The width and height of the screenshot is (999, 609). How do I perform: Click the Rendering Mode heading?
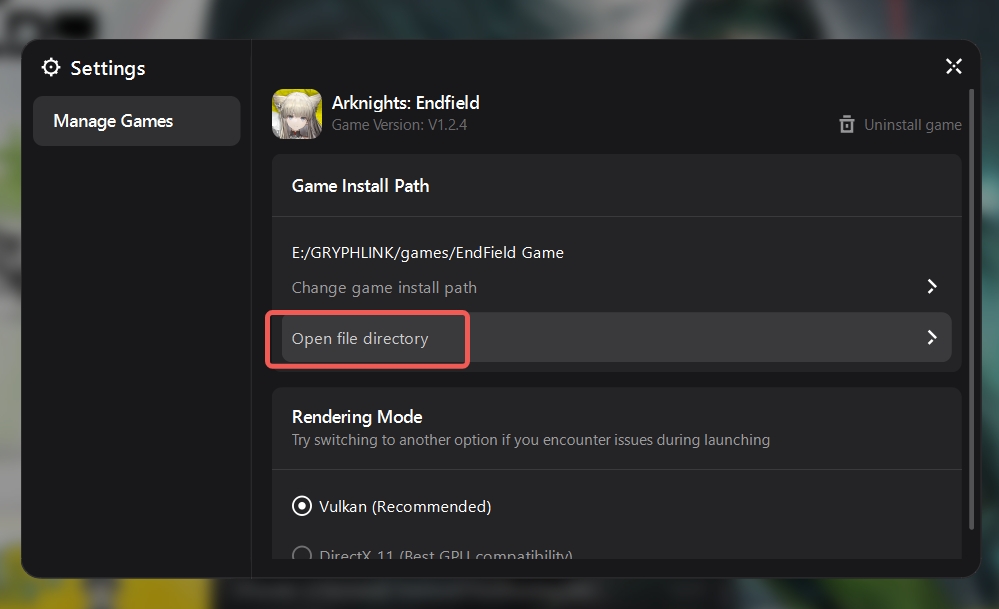357,417
